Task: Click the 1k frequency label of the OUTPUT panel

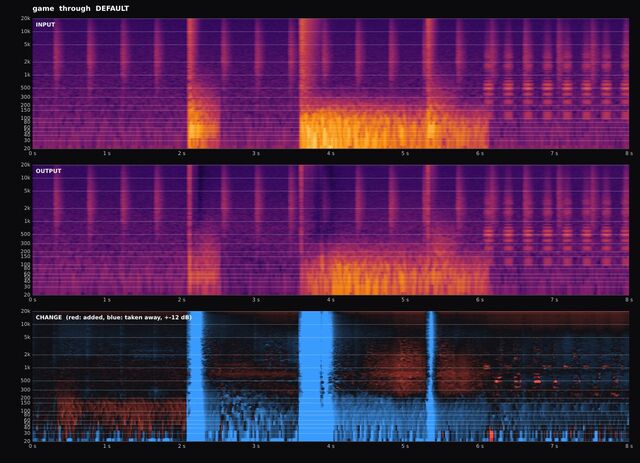Action: [27, 221]
